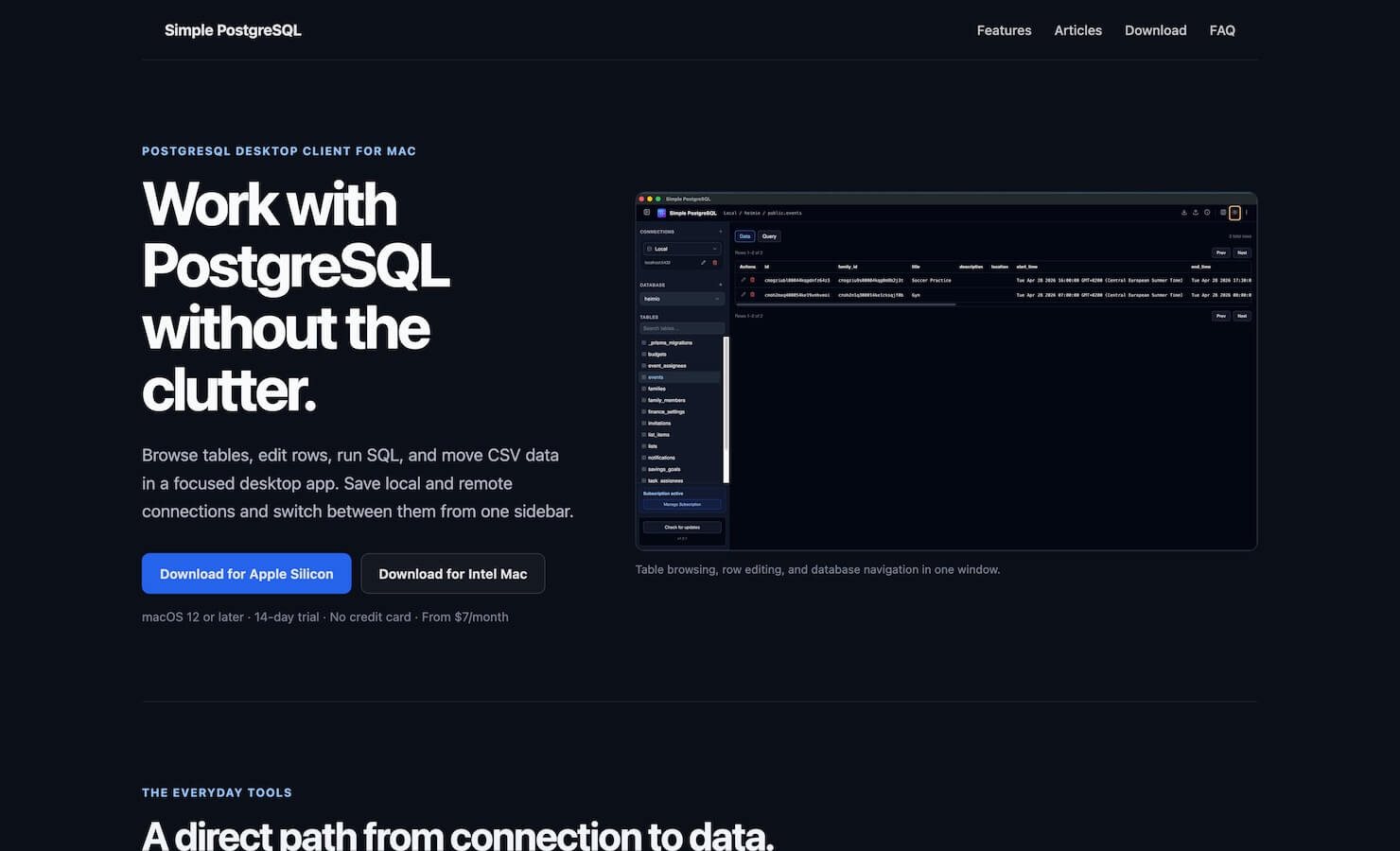Screen dimensions: 1400x851
Task: Open the Local connection dropdown
Action: 682,249
